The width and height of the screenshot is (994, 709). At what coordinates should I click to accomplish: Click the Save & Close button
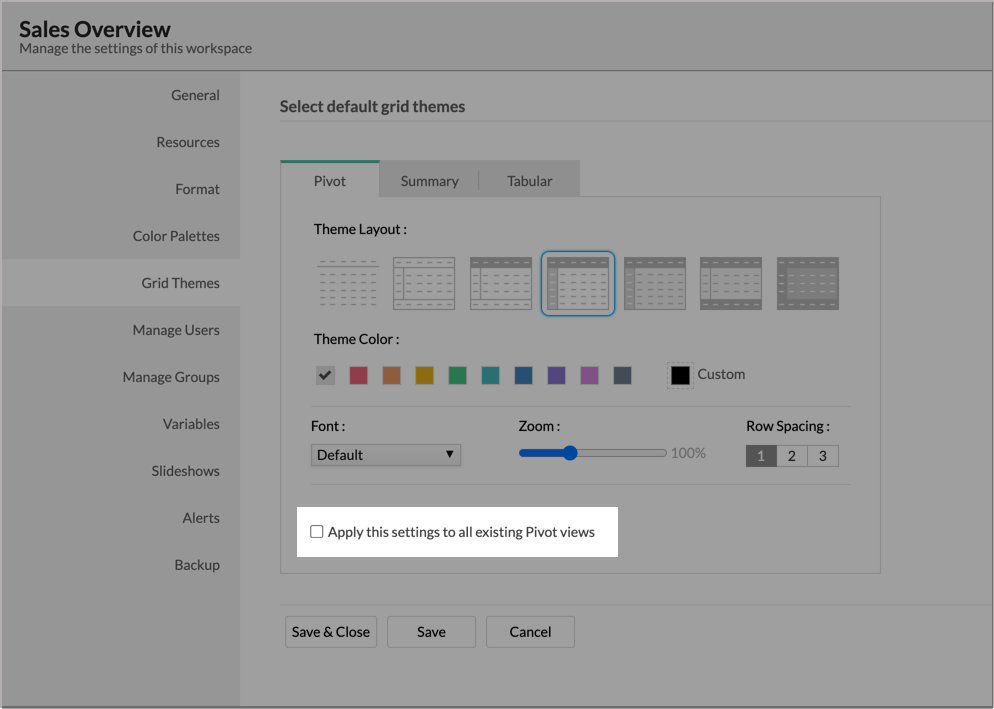click(331, 632)
